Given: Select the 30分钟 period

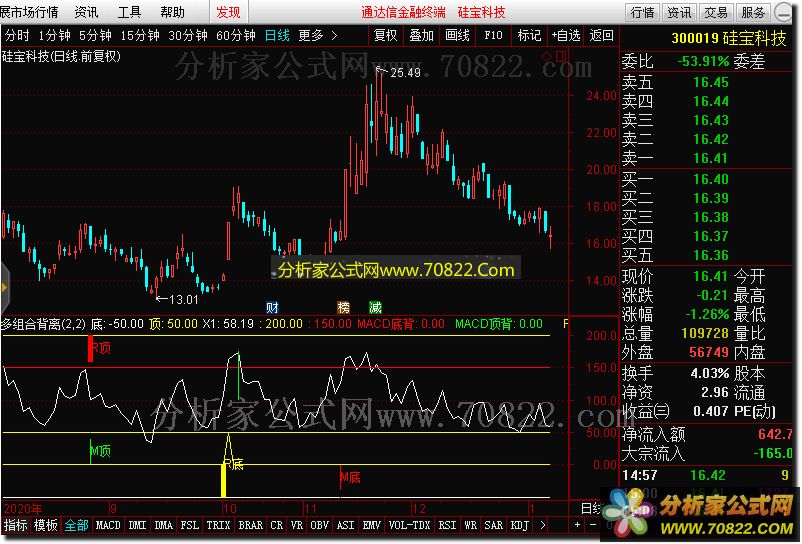Looking at the screenshot, I should tap(188, 36).
